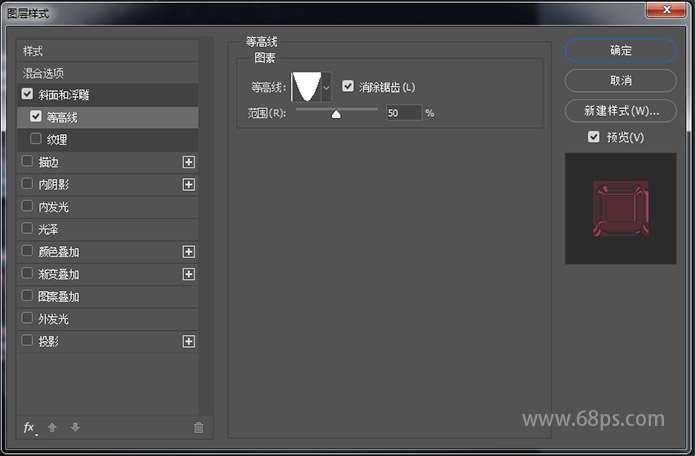
Task: Add another 颜色叠加 effect via plus icon
Action: (x=189, y=252)
